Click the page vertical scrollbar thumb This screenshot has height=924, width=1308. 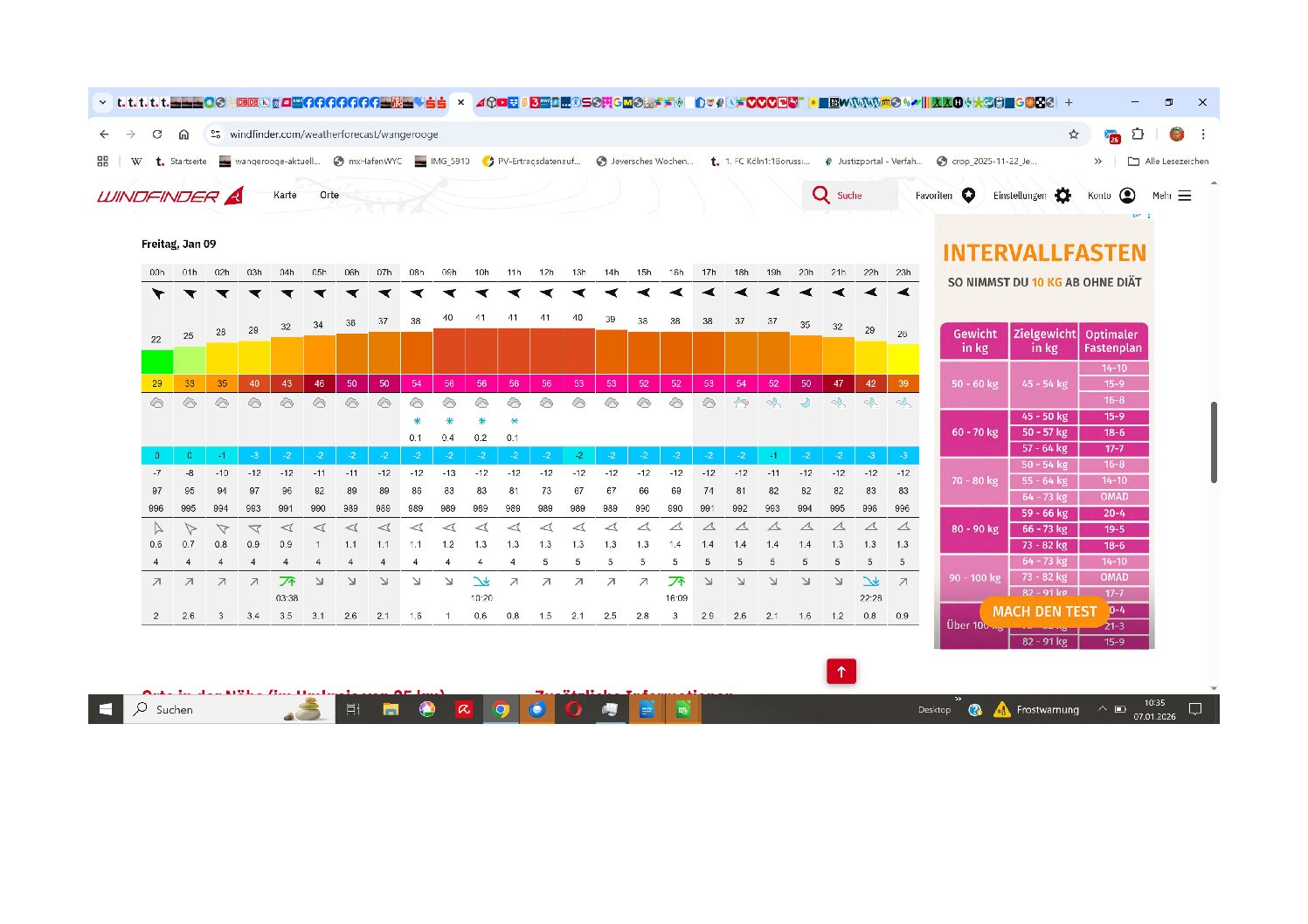tap(1214, 442)
